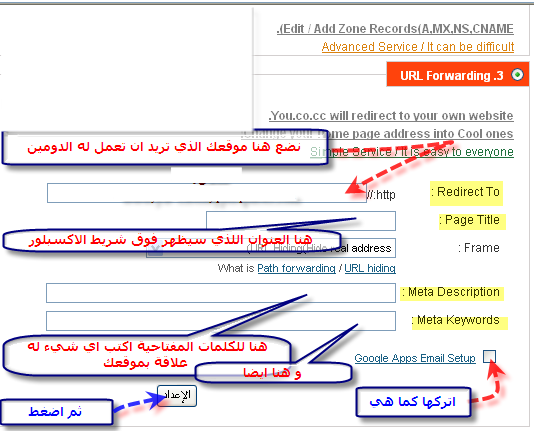Tick the Google Apps Email Setup checkbox
The image size is (534, 431).
click(x=489, y=357)
